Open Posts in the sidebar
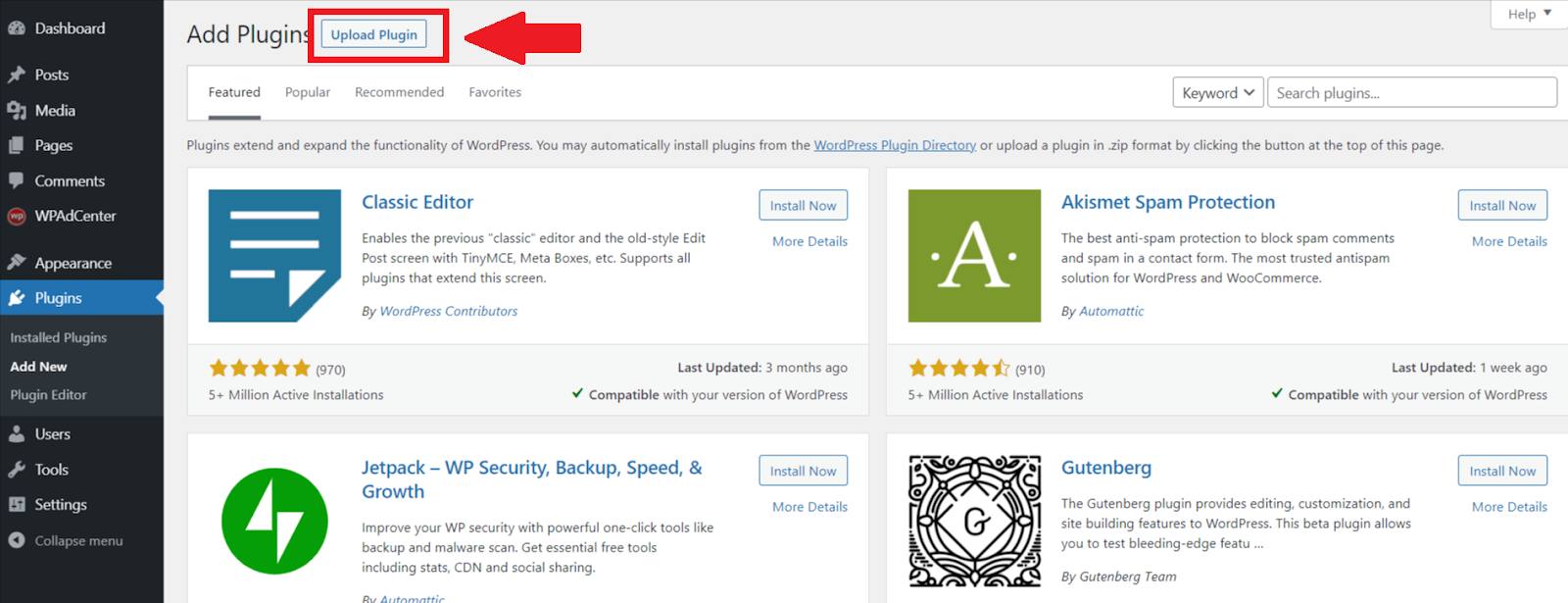This screenshot has width=1568, height=603. (x=52, y=75)
